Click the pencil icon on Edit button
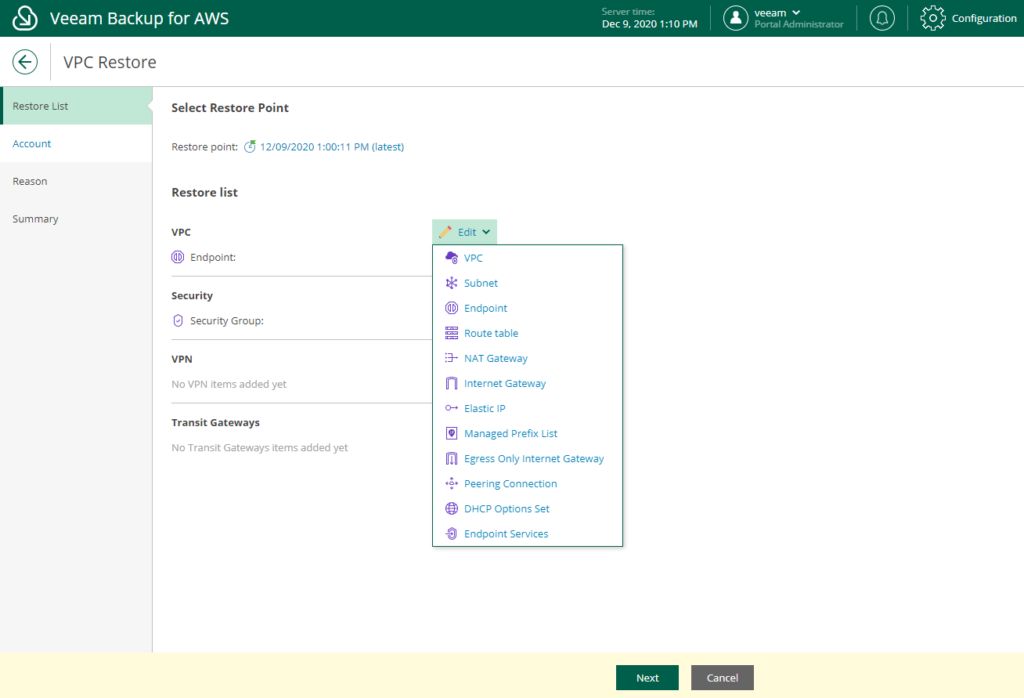 click(445, 232)
